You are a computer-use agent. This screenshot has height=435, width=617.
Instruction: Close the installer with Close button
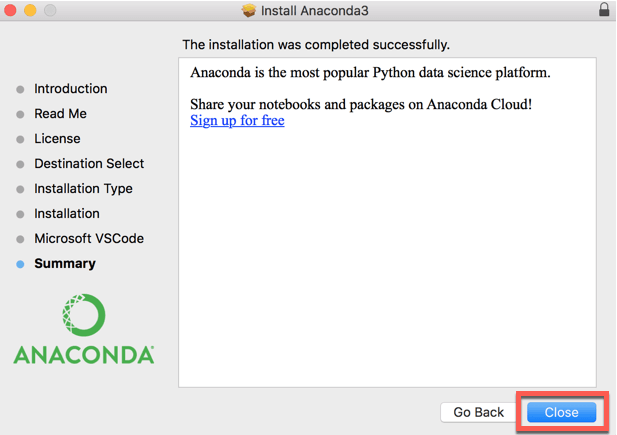coord(561,412)
